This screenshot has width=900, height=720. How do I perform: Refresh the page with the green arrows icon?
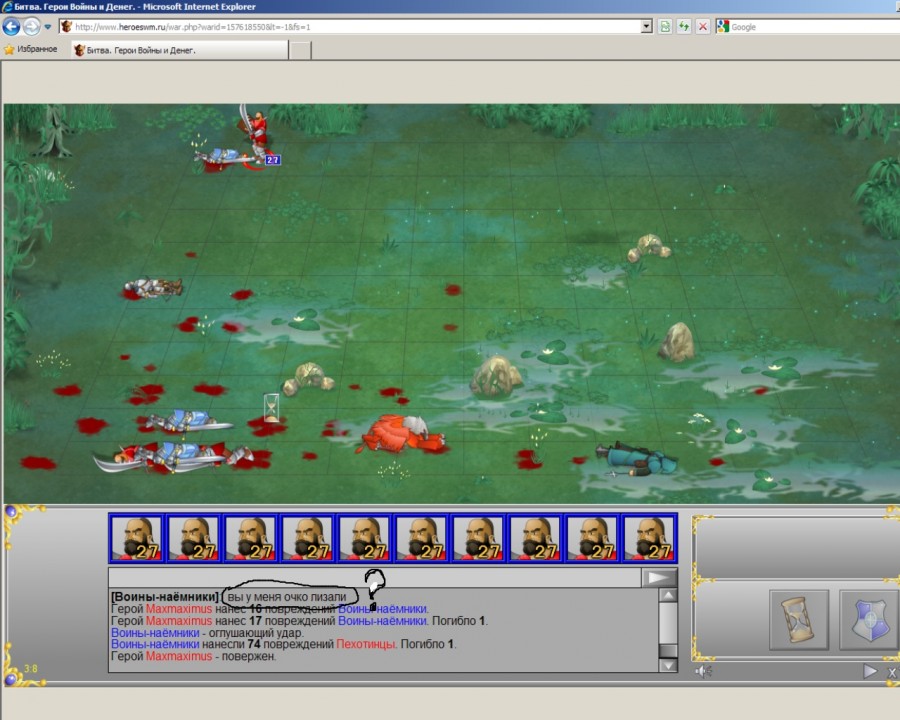coord(684,26)
